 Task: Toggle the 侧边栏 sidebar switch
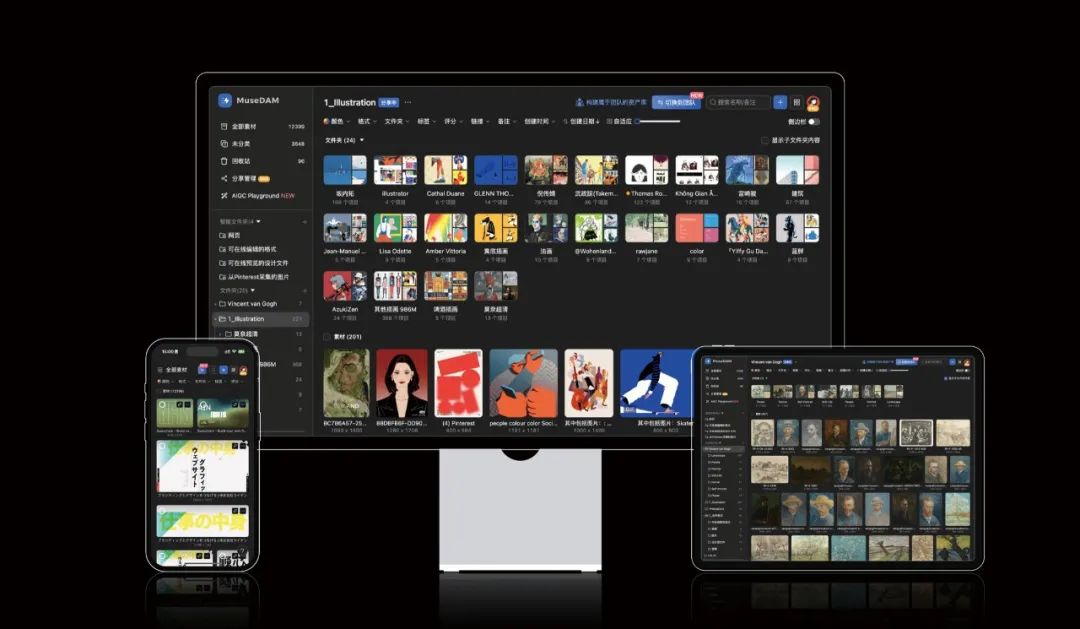pyautogui.click(x=814, y=122)
